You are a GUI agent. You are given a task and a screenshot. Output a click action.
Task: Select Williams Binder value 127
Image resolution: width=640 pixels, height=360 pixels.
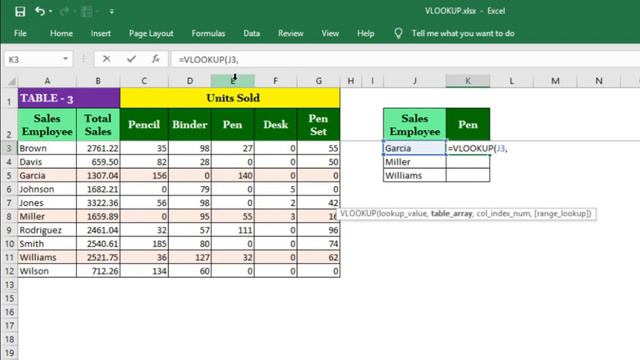tap(190, 258)
